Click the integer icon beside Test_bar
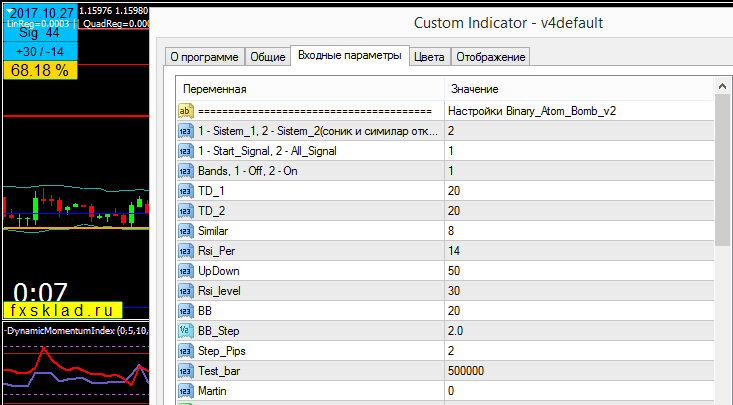This screenshot has height=405, width=733. (185, 370)
